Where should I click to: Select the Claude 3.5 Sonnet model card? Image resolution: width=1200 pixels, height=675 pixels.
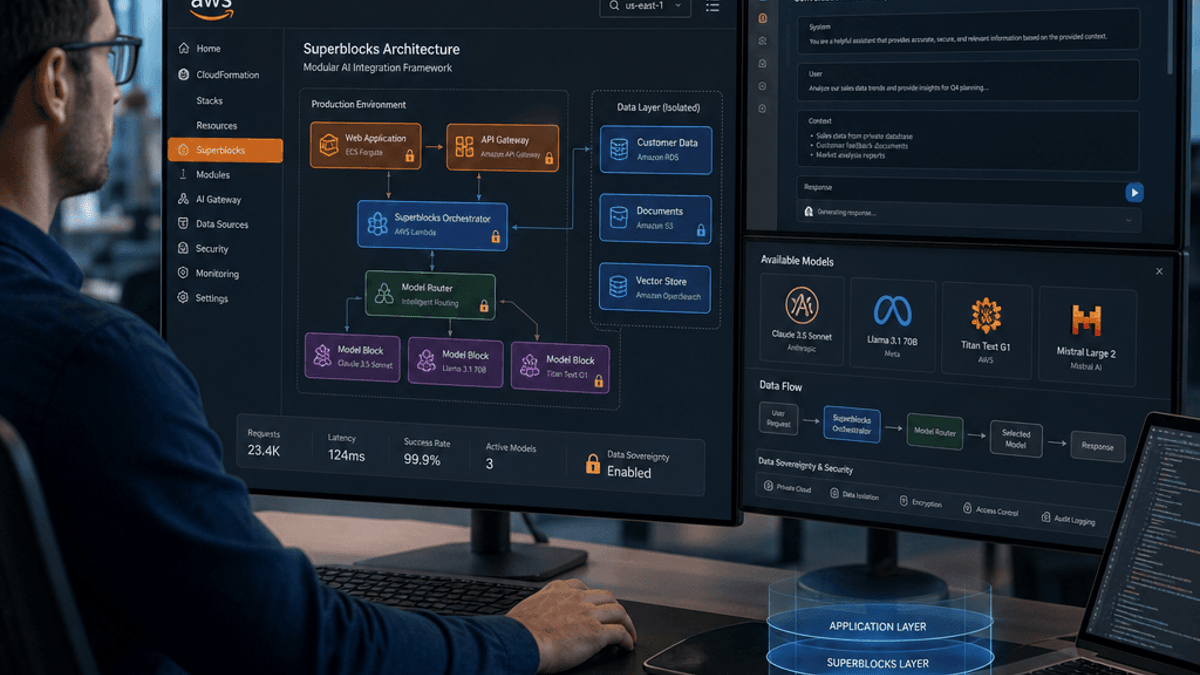[x=802, y=319]
